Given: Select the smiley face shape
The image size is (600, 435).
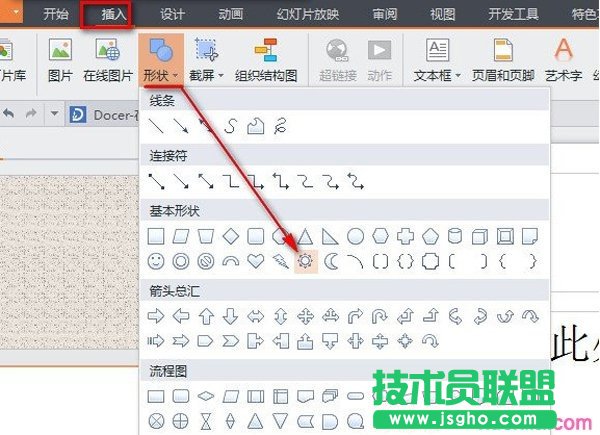Looking at the screenshot, I should coord(156,262).
